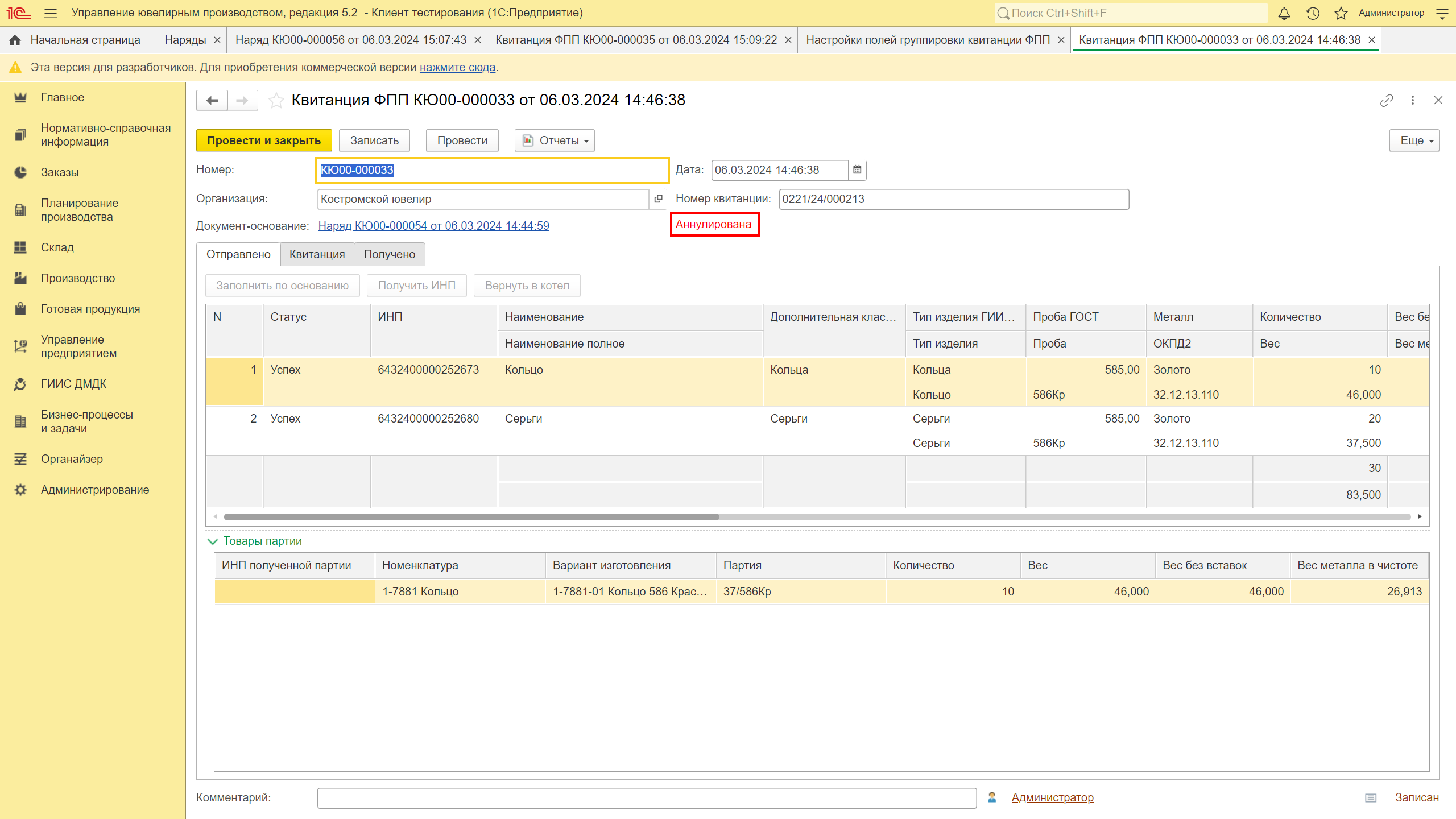Open Органайзер section icon

[20, 459]
